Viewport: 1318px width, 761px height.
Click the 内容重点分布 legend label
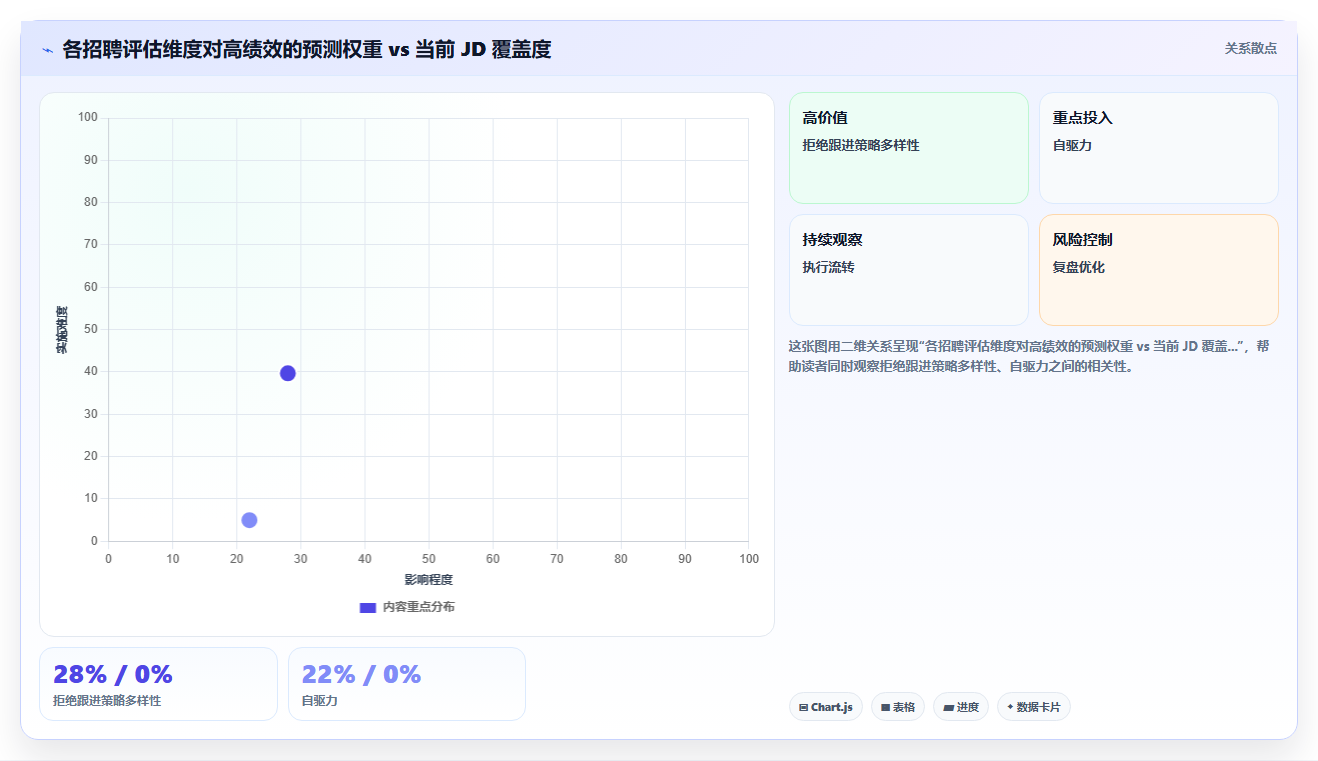418,607
